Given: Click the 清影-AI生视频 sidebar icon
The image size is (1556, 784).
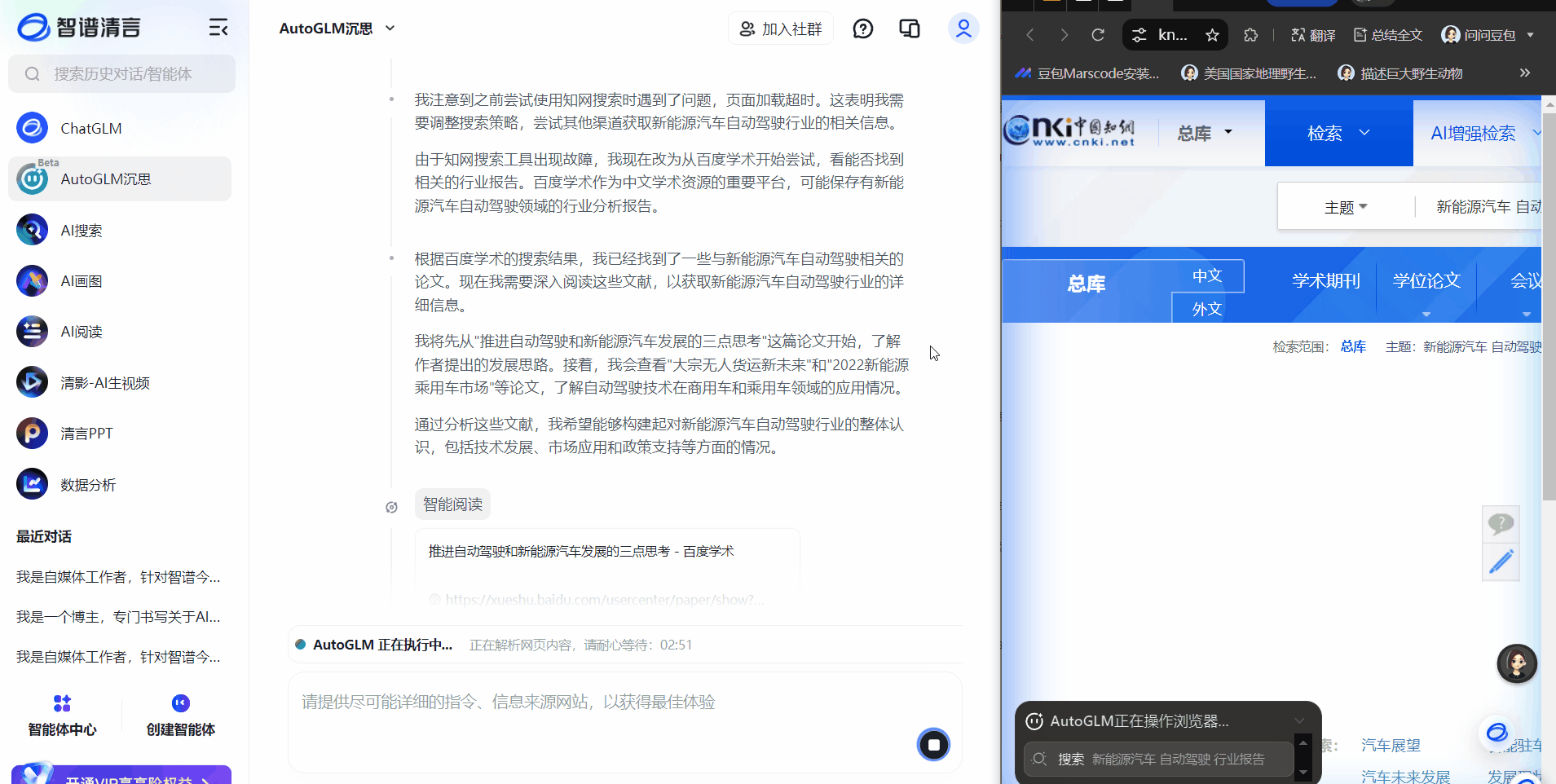Looking at the screenshot, I should coord(32,382).
